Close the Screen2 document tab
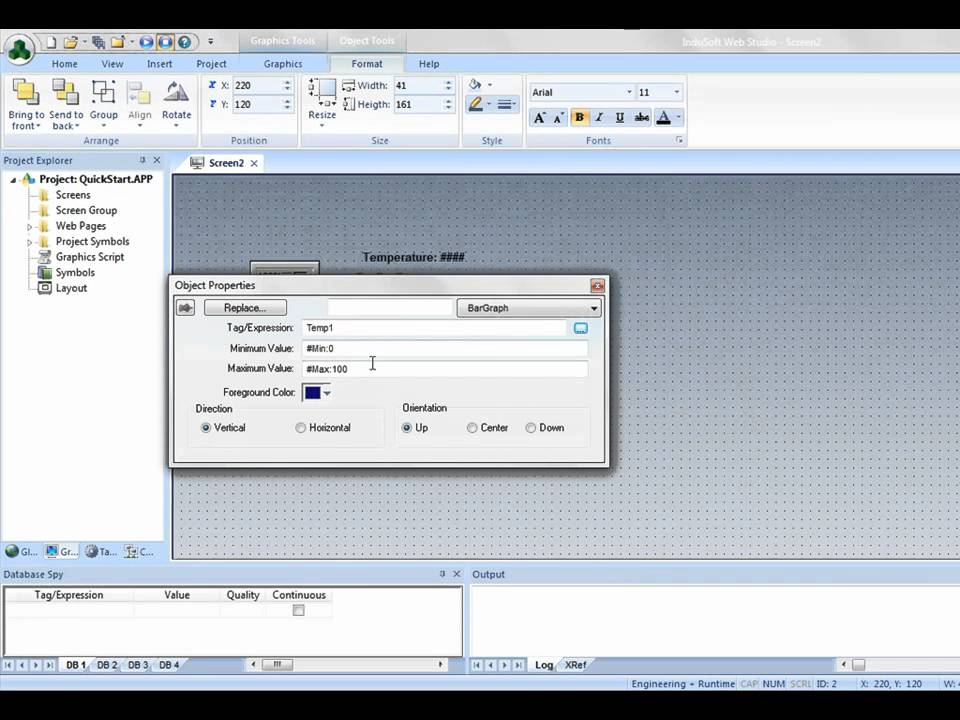This screenshot has width=960, height=720. click(x=253, y=163)
